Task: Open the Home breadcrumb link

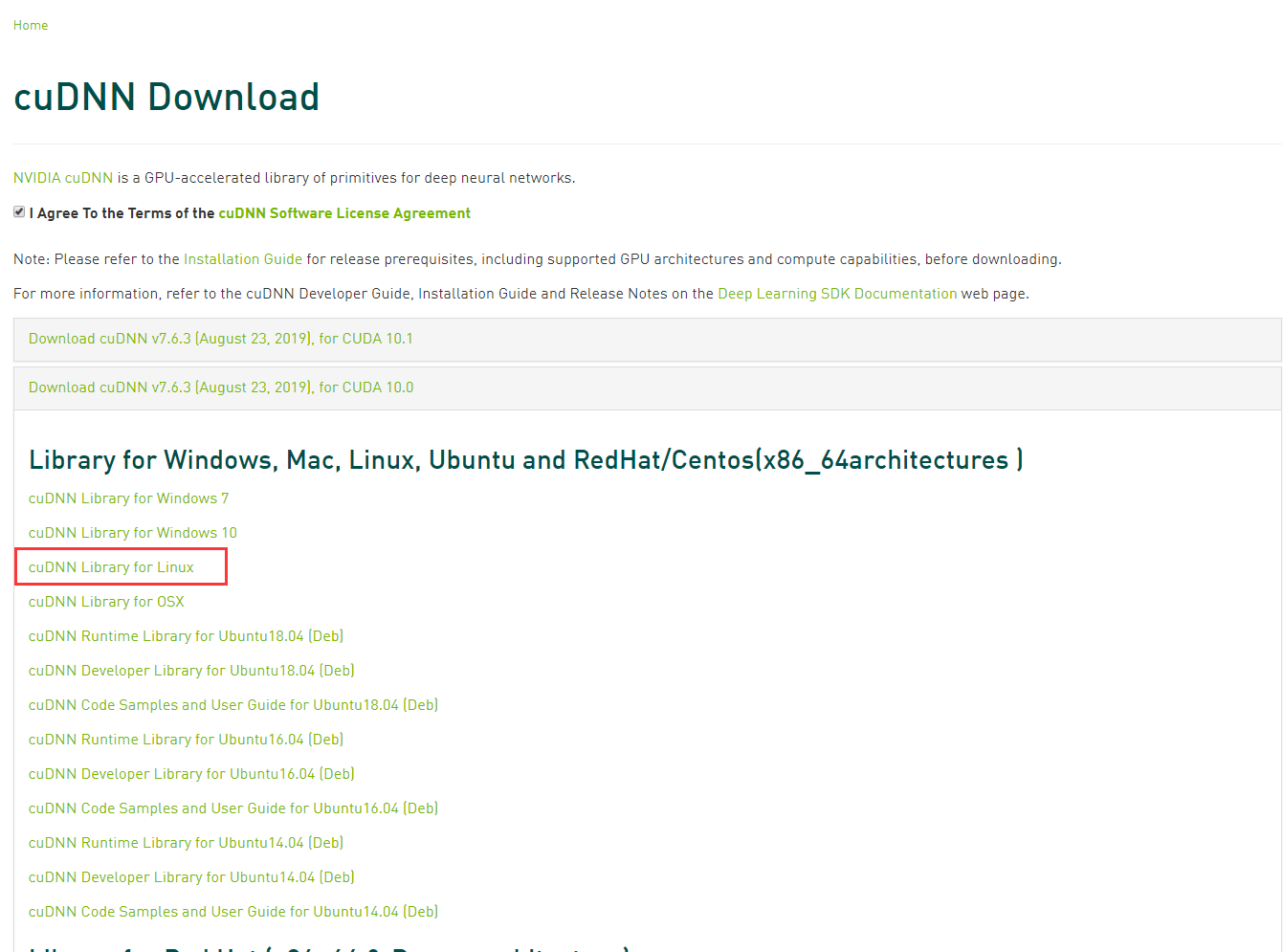Action: pyautogui.click(x=30, y=25)
